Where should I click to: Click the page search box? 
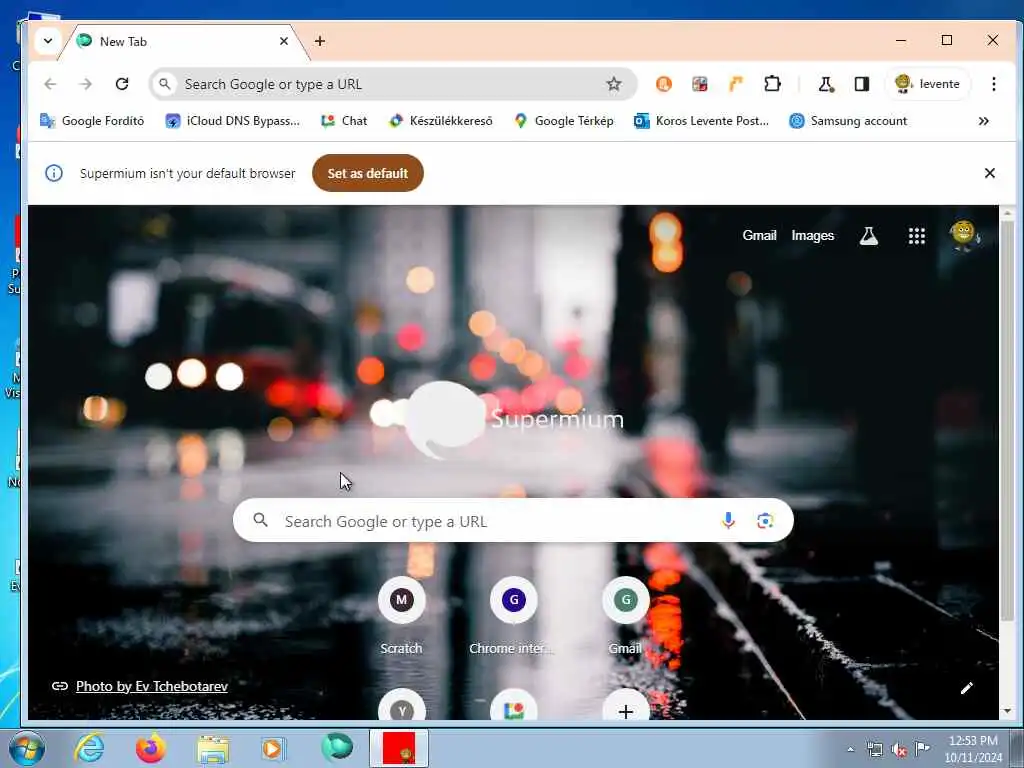click(x=513, y=520)
